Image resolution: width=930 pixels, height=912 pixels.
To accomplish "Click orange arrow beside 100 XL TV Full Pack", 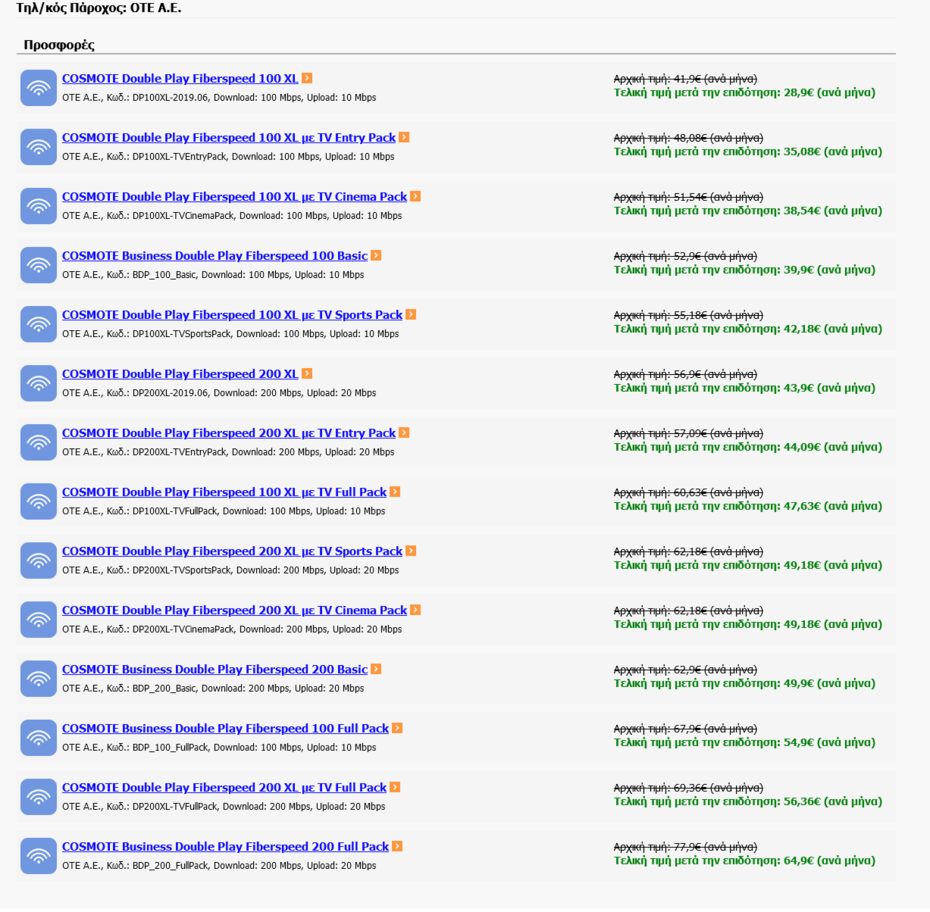I will pyautogui.click(x=395, y=492).
